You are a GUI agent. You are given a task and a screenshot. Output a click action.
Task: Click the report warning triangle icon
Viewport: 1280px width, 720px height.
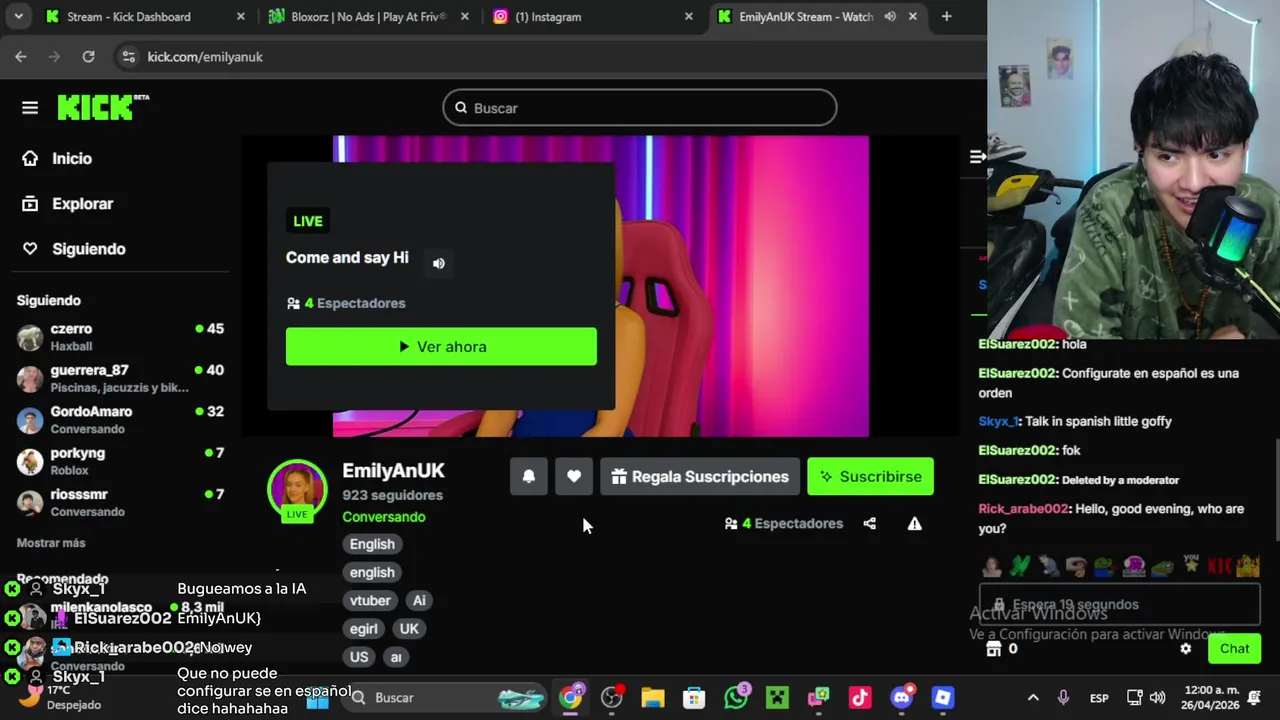914,523
